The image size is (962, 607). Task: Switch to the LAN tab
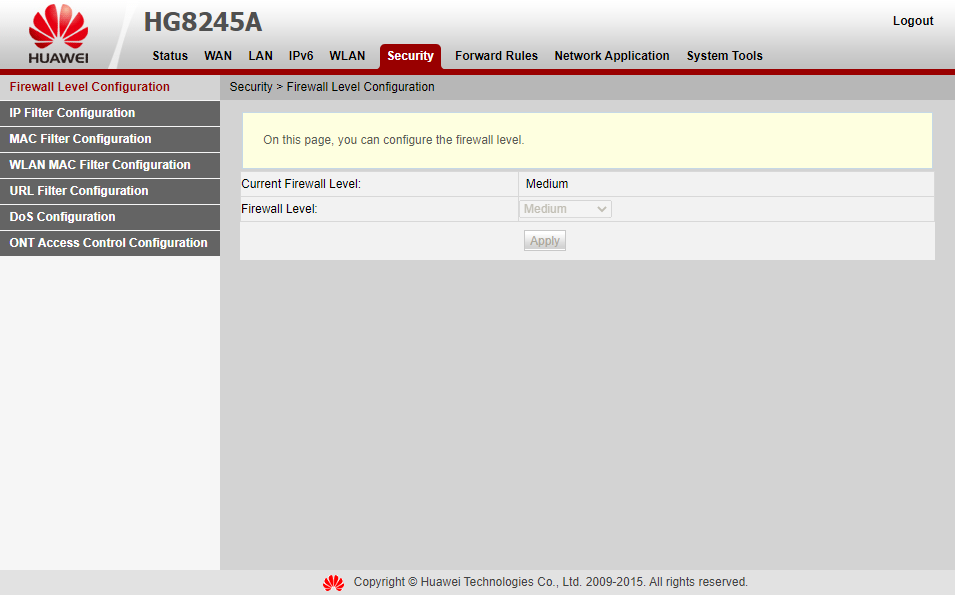(x=260, y=56)
